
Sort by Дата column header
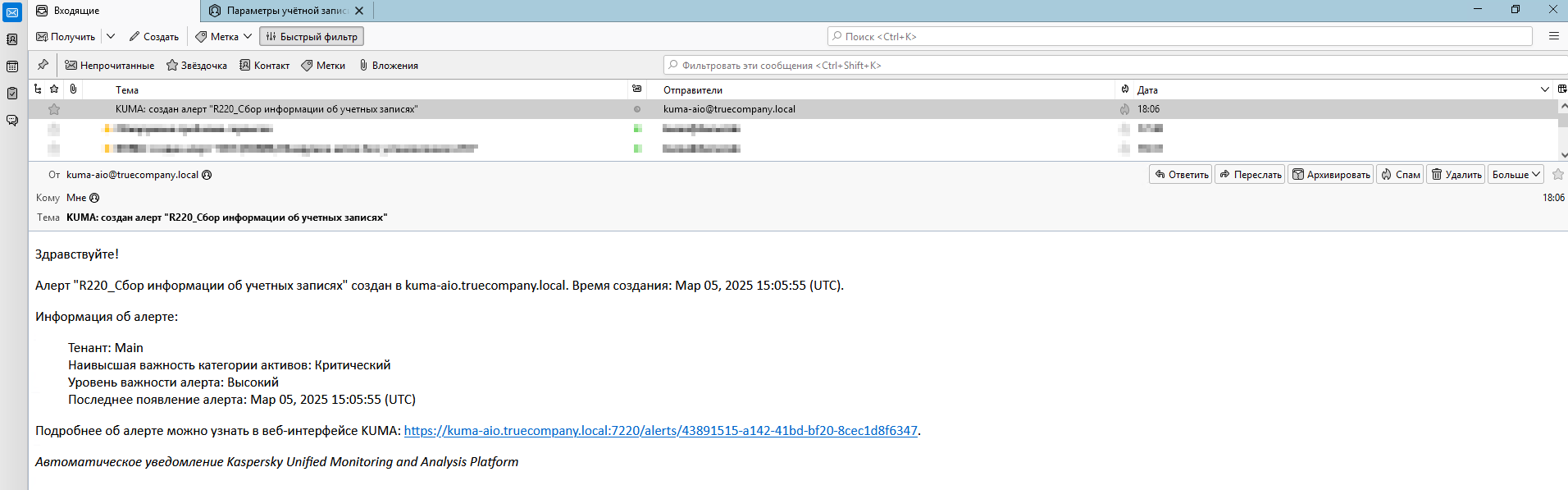click(1147, 89)
